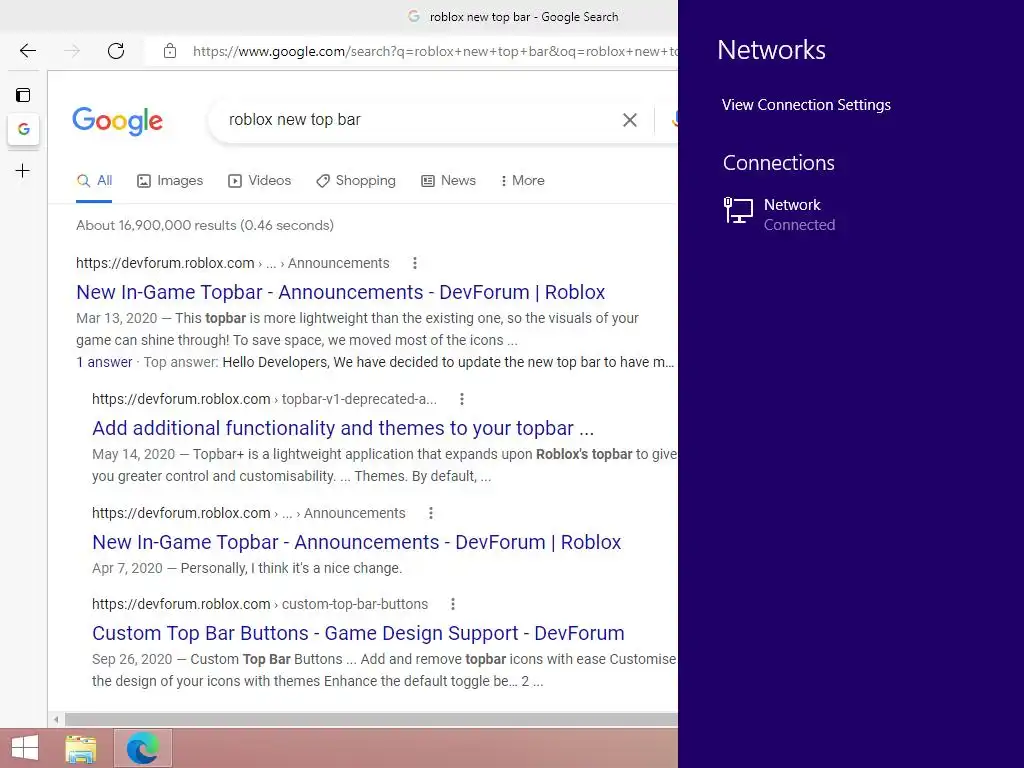Click the wired network computer icon
Screen dimensions: 1024x768
738,211
